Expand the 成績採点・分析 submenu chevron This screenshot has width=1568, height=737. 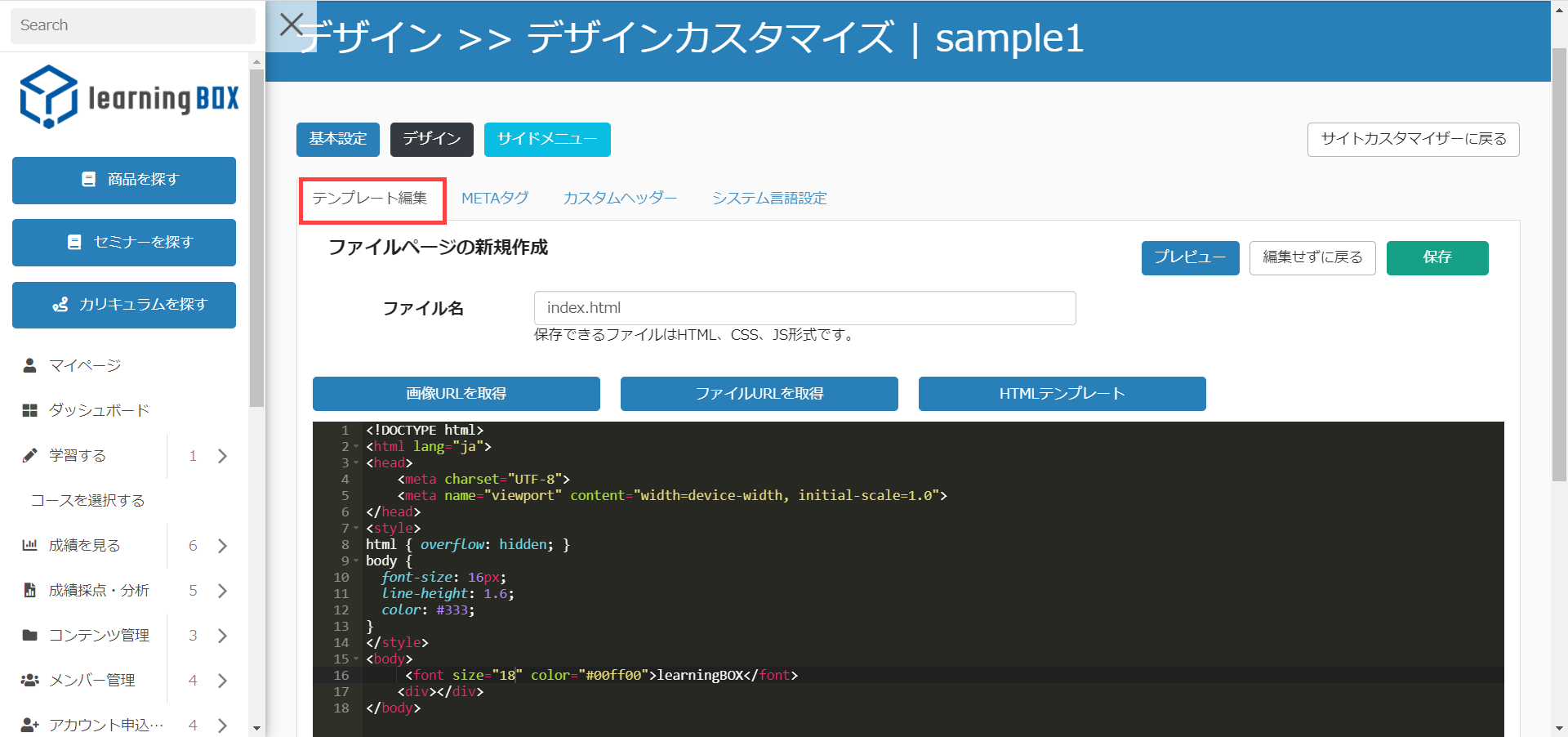click(222, 591)
